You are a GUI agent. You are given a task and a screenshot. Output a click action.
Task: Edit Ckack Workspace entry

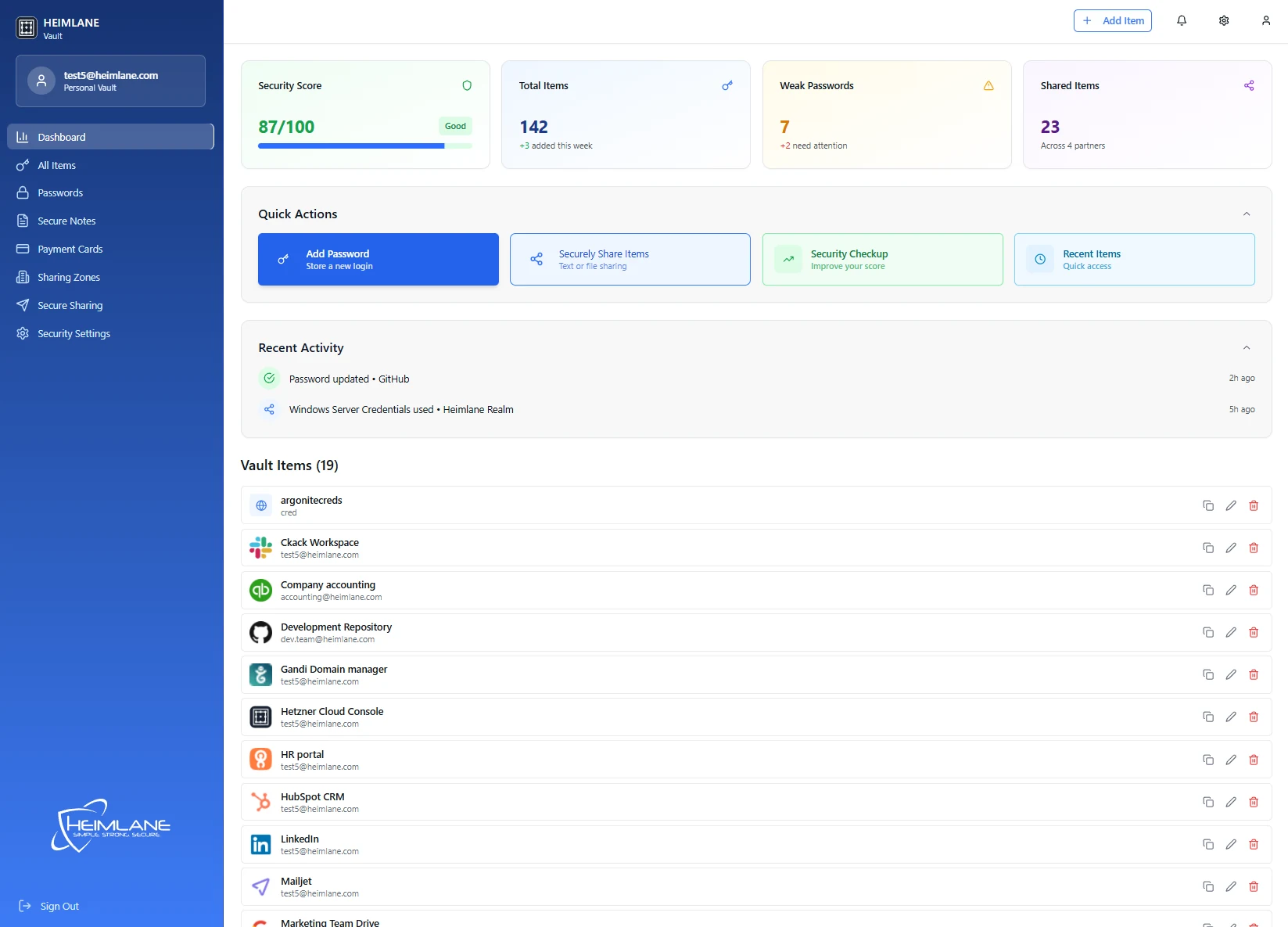tap(1231, 548)
